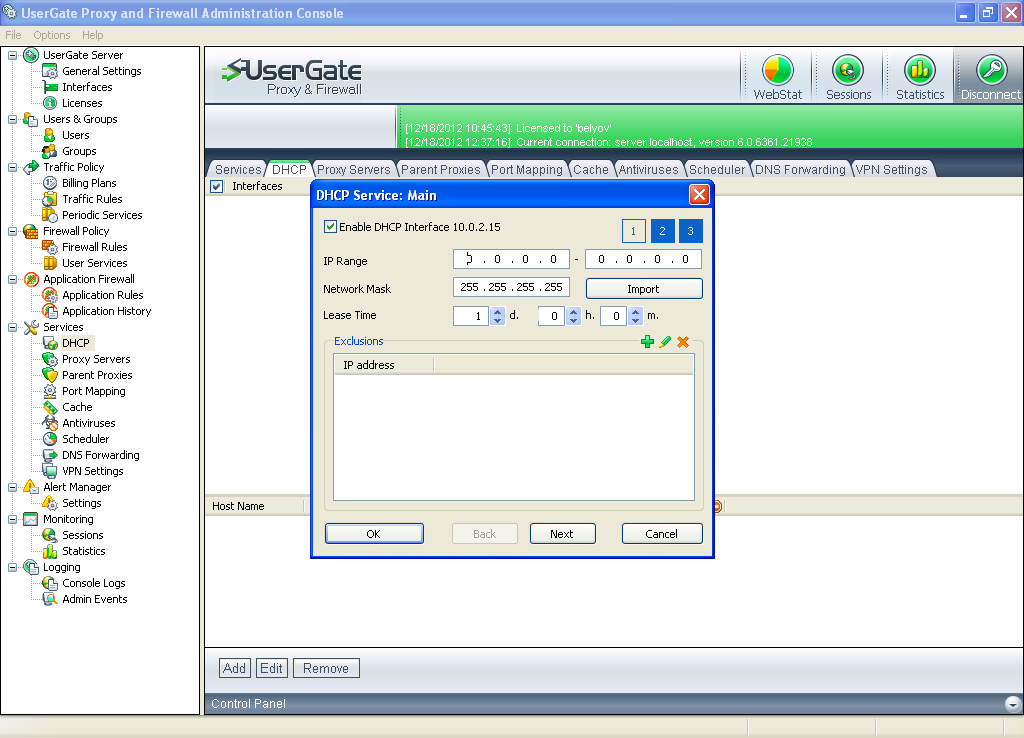Select the Application Rules icon
Viewport: 1024px width, 738px height.
tap(50, 295)
